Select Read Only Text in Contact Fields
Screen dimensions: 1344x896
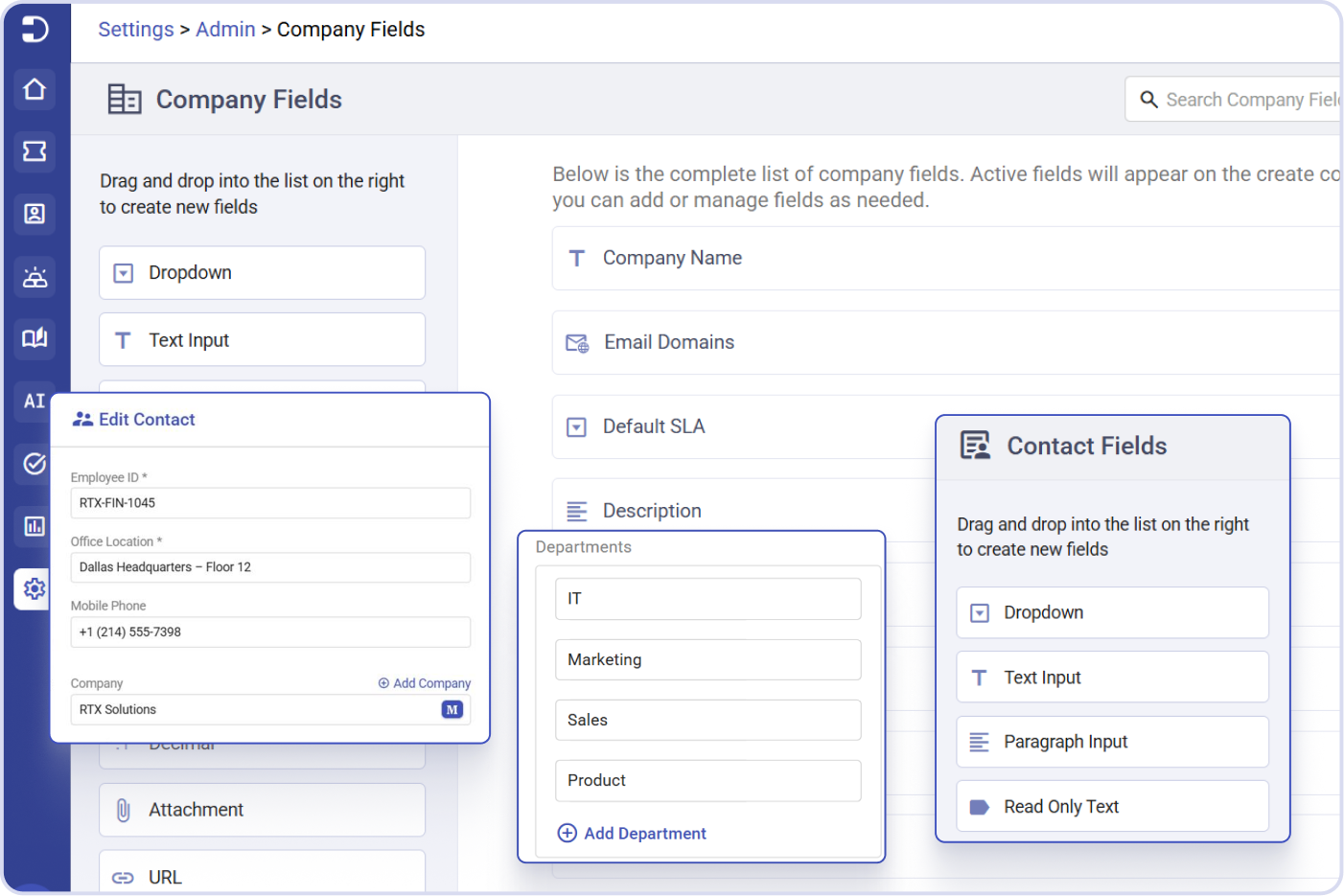tap(1113, 807)
